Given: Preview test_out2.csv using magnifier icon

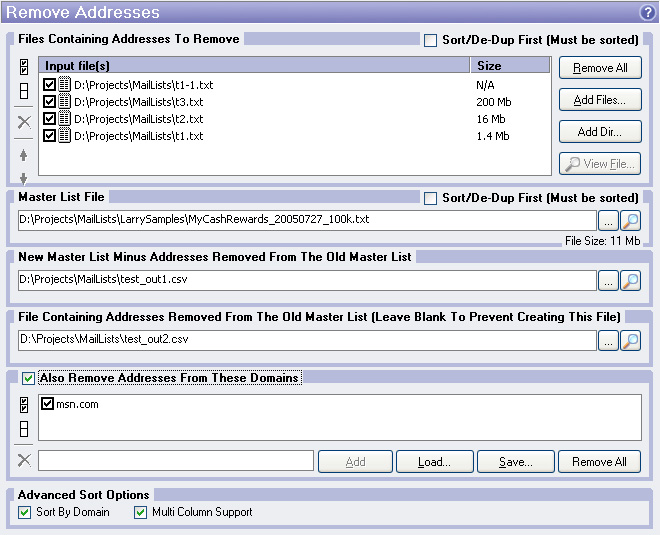Looking at the screenshot, I should pos(631,341).
